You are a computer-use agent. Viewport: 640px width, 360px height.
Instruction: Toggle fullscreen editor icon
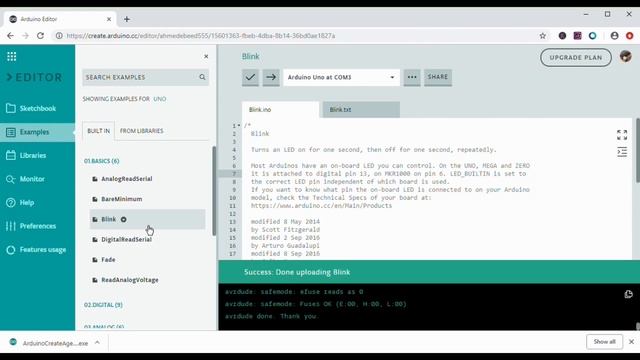coord(622,135)
